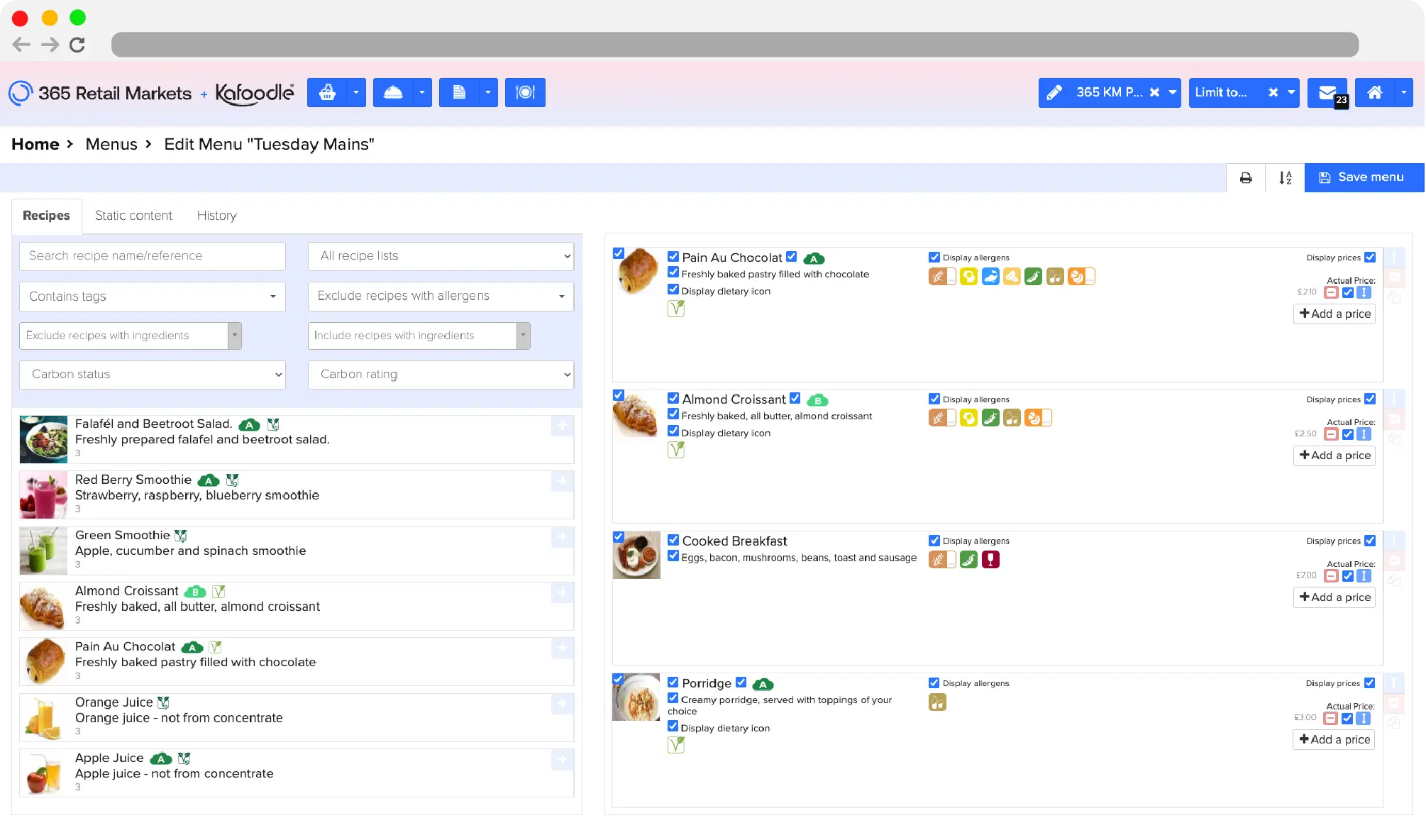Screen dimensions: 1426x840
Task: Click the plate and cutlery toolbar icon
Action: pos(525,92)
